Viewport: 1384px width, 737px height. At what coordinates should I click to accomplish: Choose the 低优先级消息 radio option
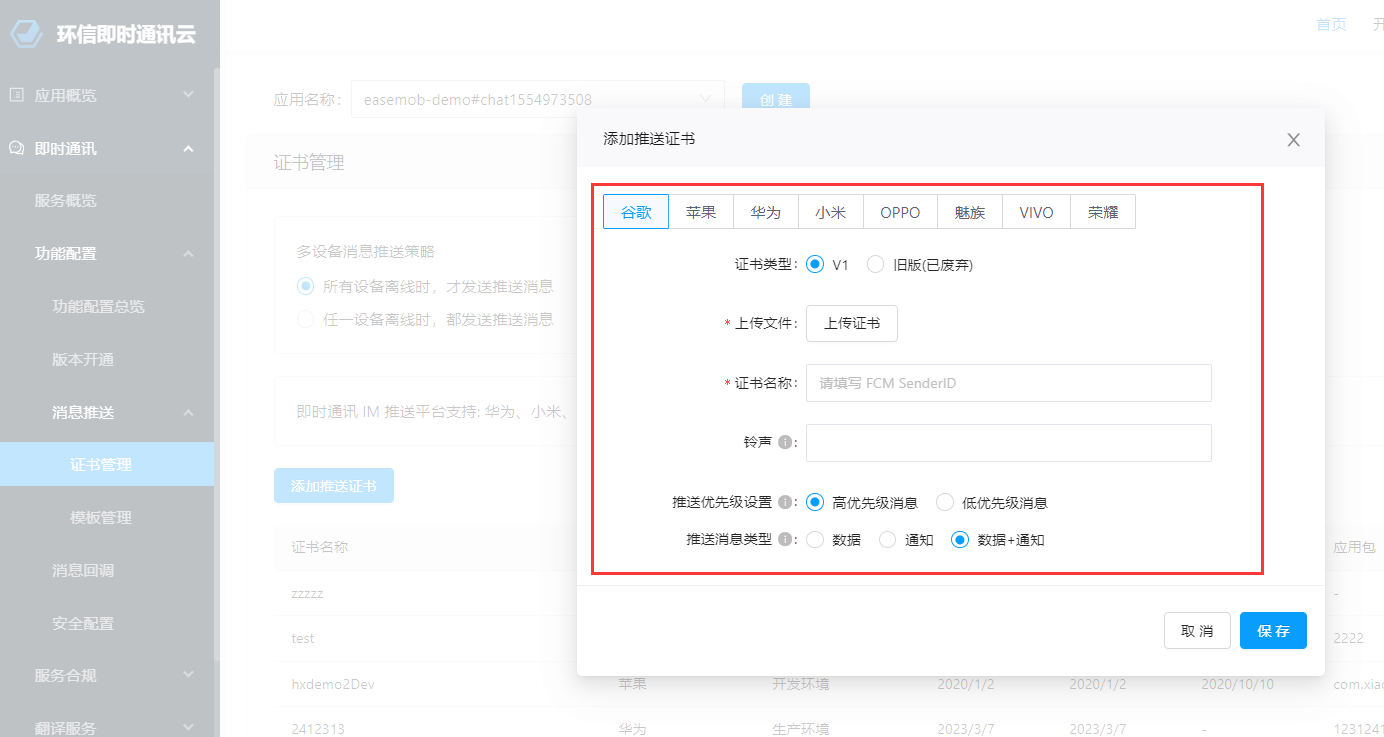[x=945, y=502]
